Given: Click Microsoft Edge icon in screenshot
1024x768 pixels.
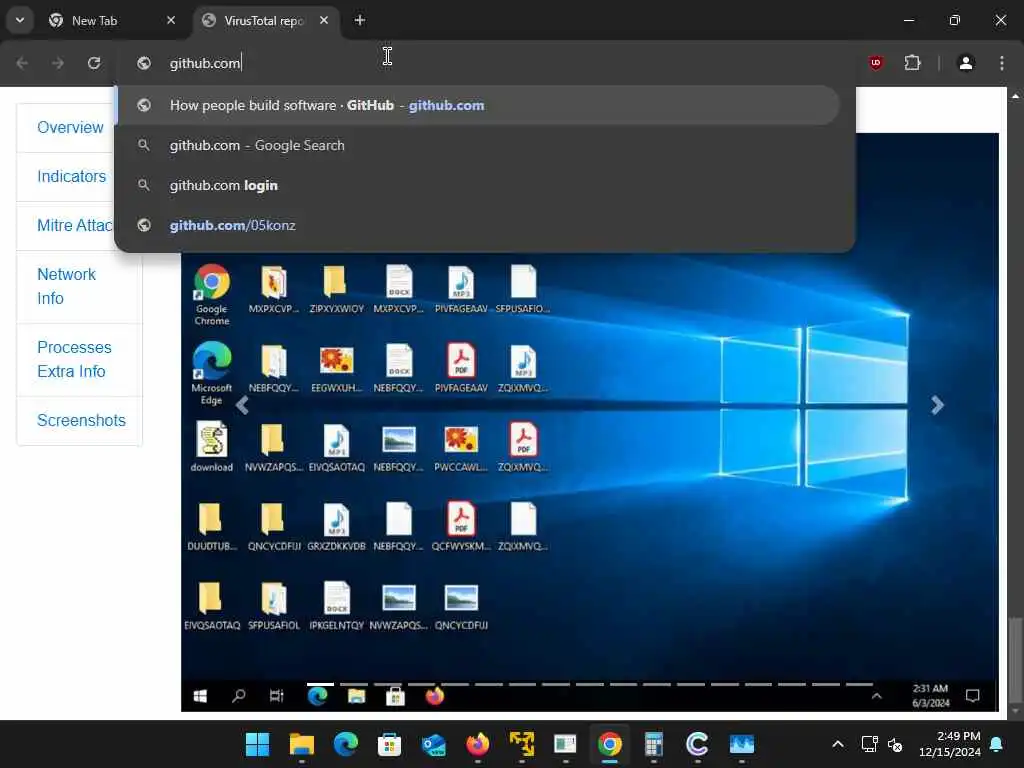Looking at the screenshot, I should click(212, 373).
